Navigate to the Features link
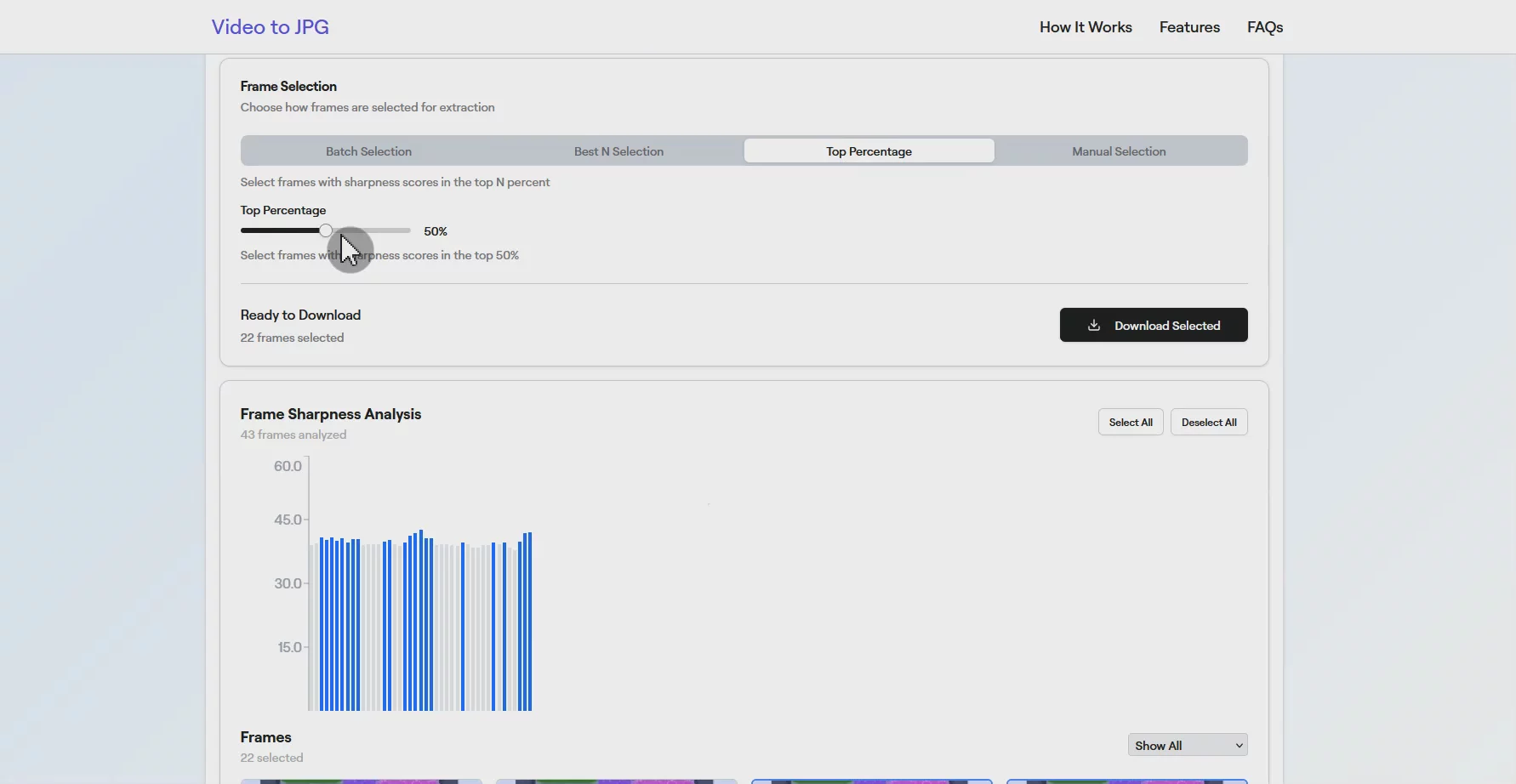This screenshot has width=1516, height=784. [1188, 27]
